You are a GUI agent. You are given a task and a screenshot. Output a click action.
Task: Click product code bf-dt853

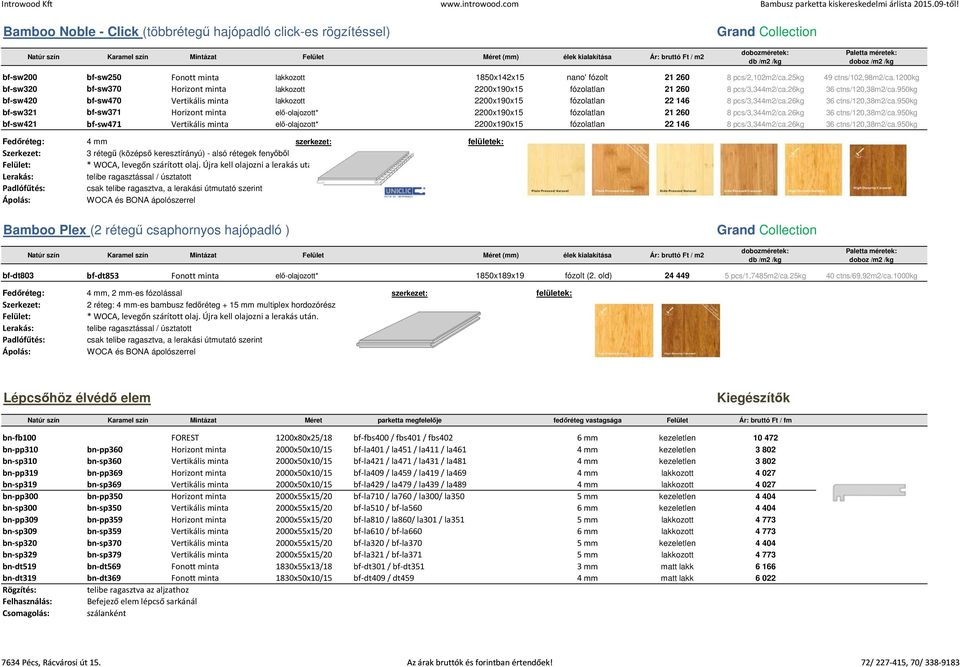103,276
